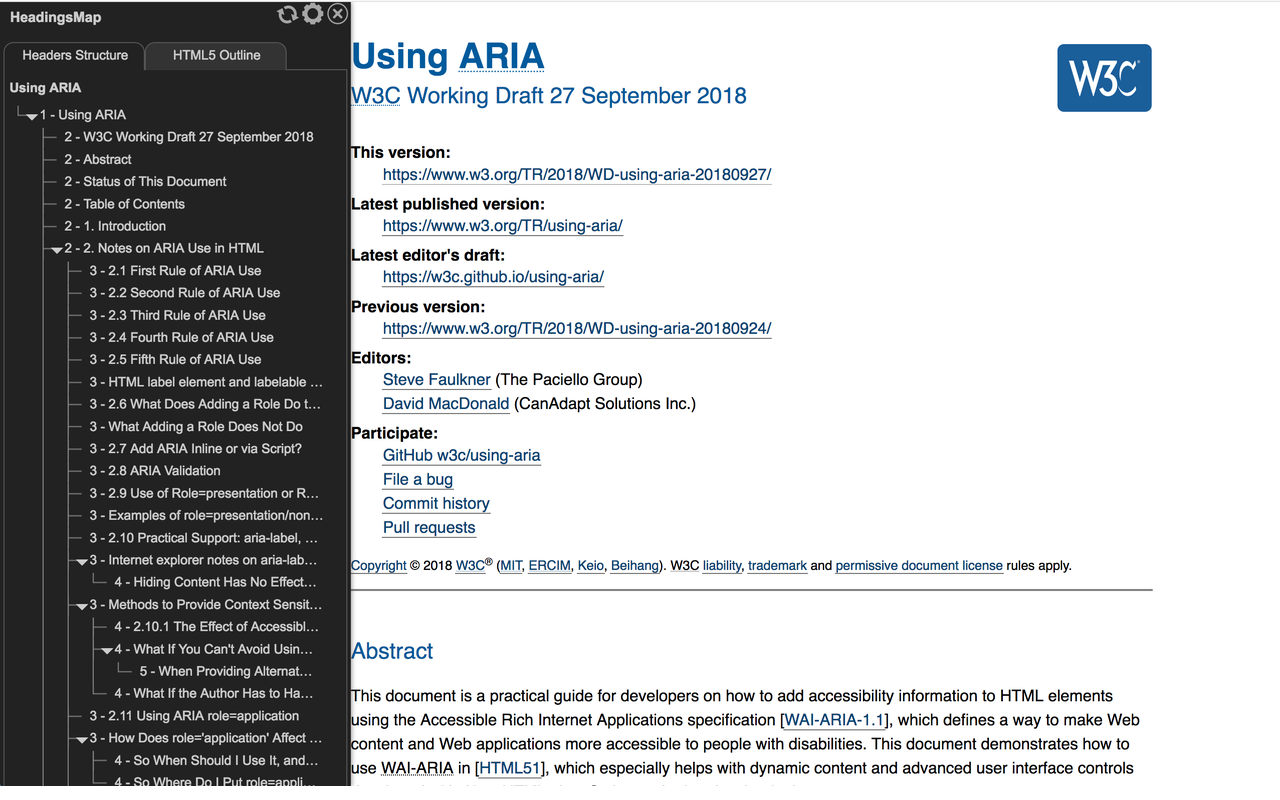Screen dimensions: 1280x800
Task: Open HeadingsMap settings gear icon
Action: (x=313, y=14)
